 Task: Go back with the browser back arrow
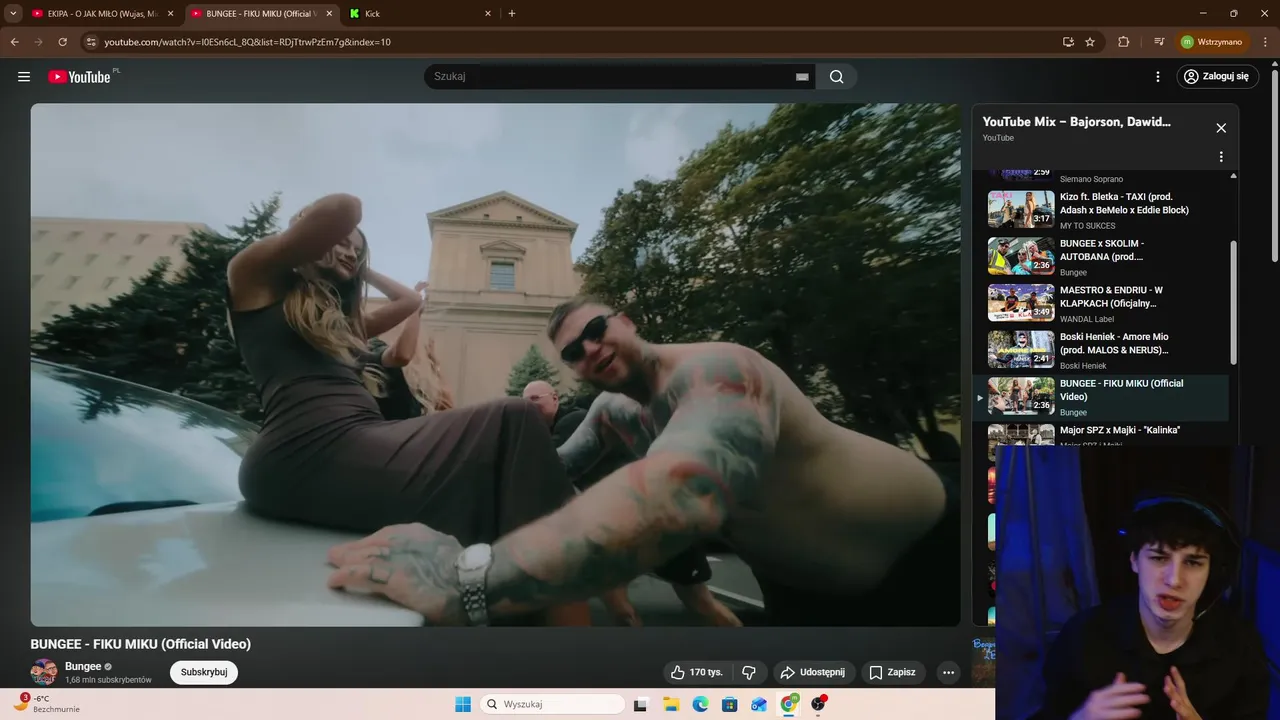point(14,42)
